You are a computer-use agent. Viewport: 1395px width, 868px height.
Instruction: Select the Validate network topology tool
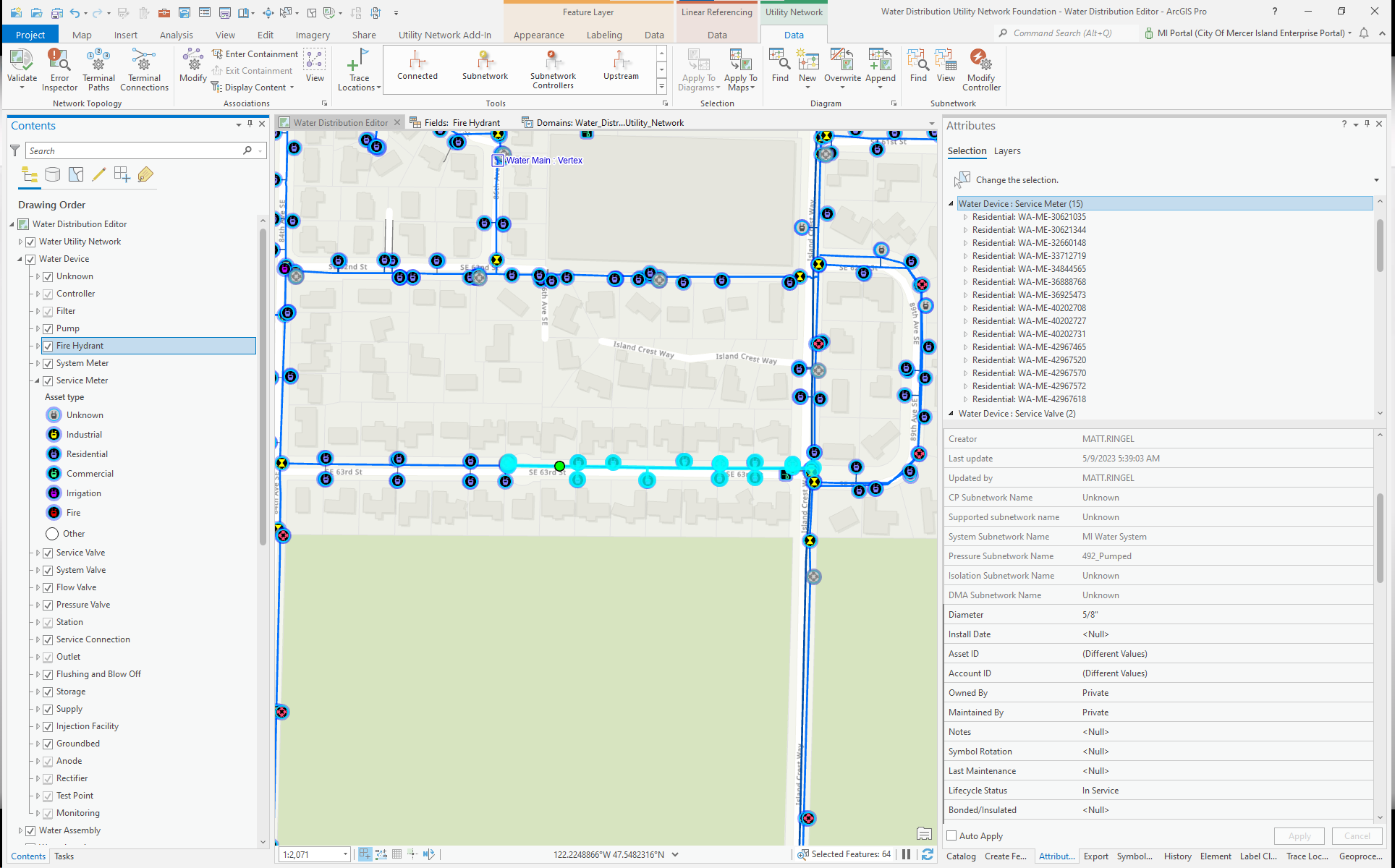(x=21, y=69)
